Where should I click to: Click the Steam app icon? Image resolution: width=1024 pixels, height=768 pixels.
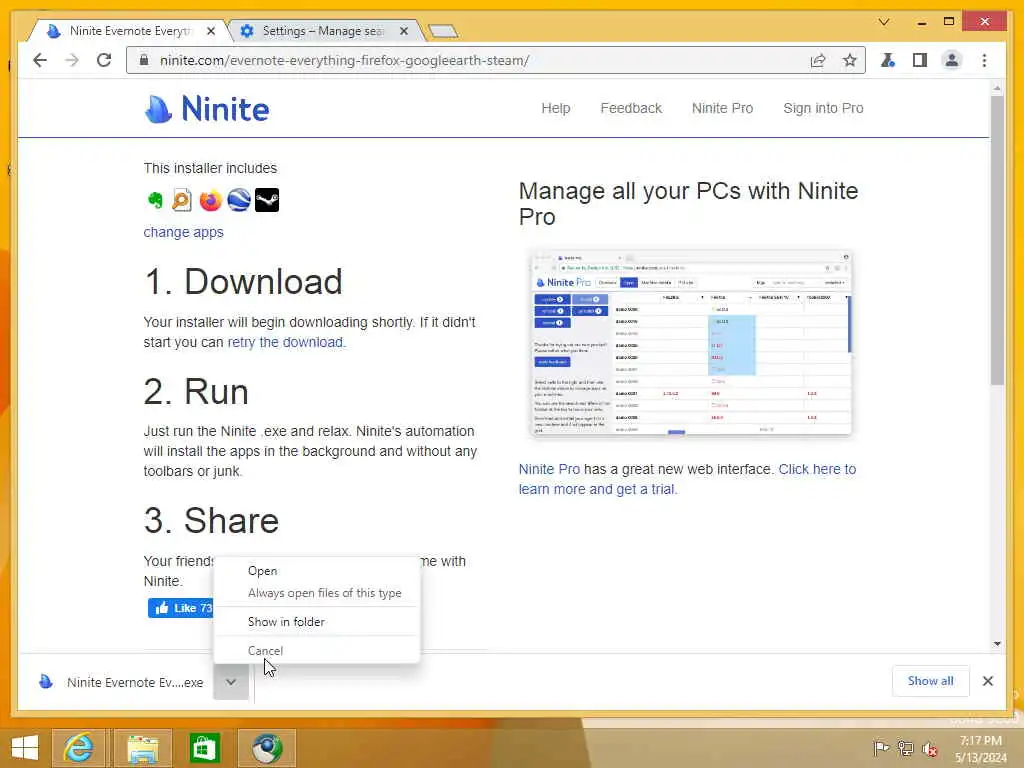pos(266,200)
